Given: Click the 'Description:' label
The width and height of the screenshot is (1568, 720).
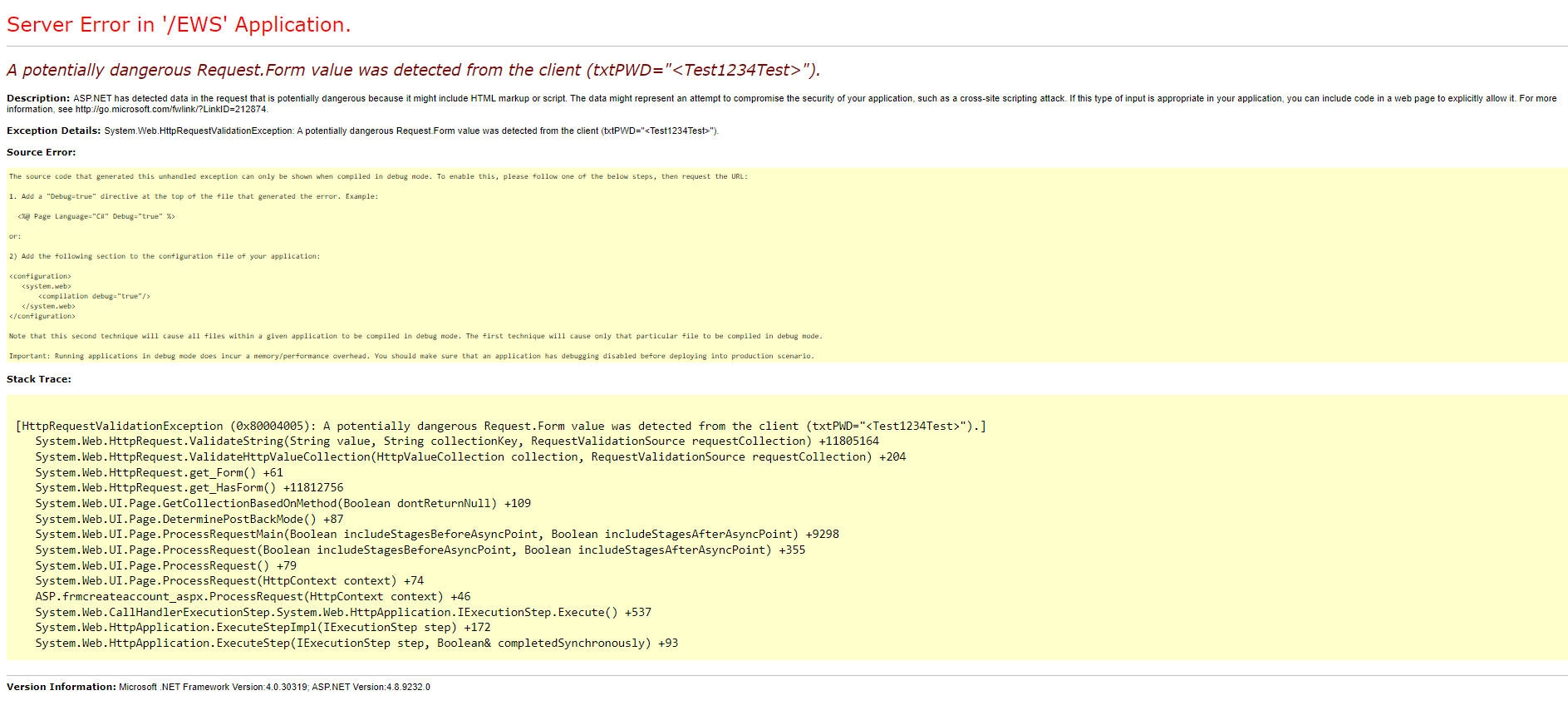Looking at the screenshot, I should (38, 98).
